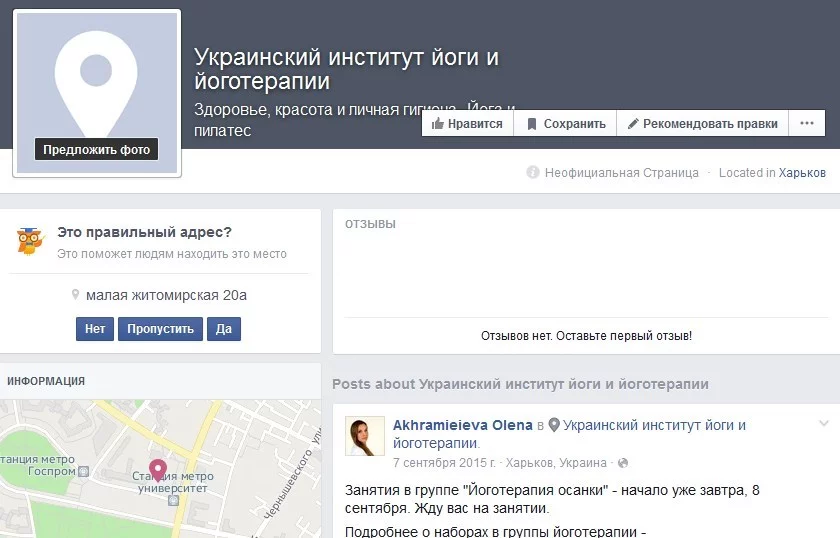840x538 pixels.
Task: Click the address 'малая житомирская 20а'
Action: click(x=166, y=295)
